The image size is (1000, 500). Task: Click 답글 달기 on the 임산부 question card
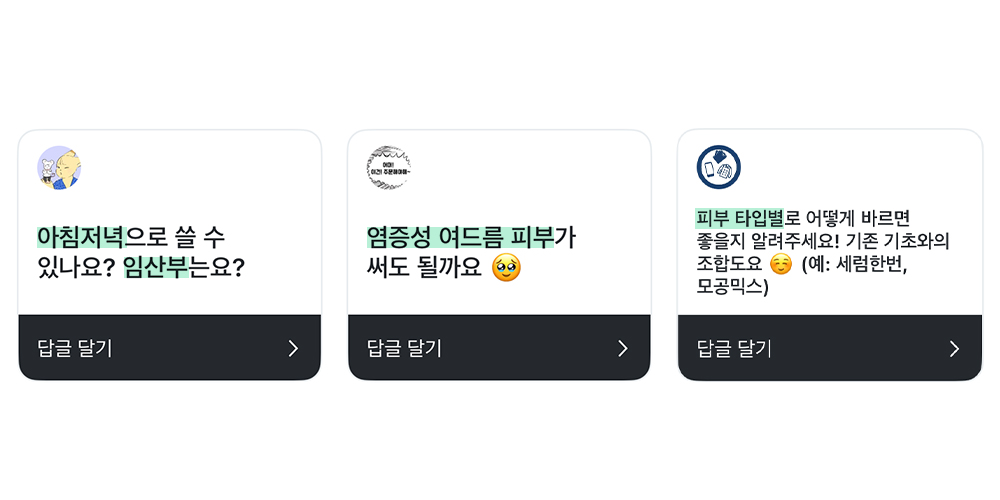point(75,348)
